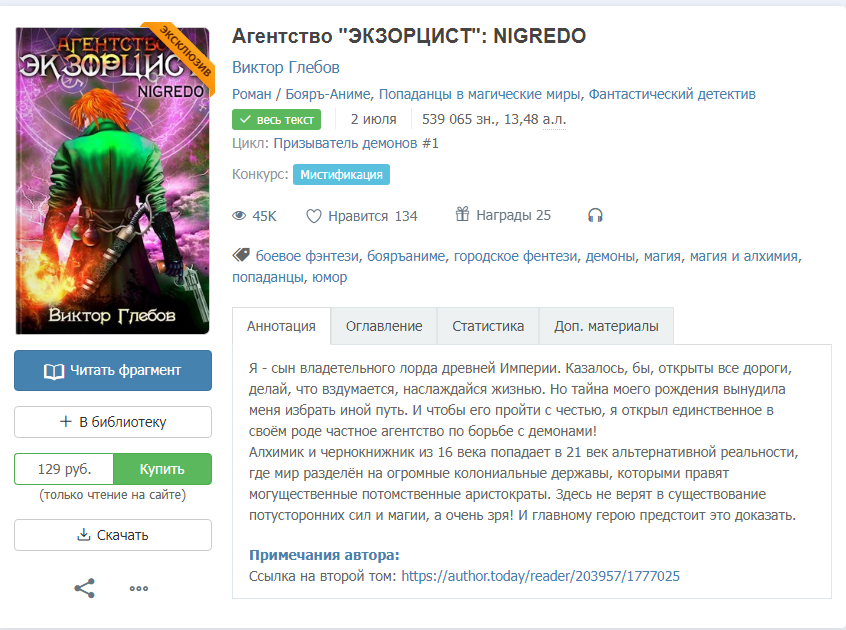Select the Доп. материалы tab
The image size is (846, 630).
pos(606,326)
